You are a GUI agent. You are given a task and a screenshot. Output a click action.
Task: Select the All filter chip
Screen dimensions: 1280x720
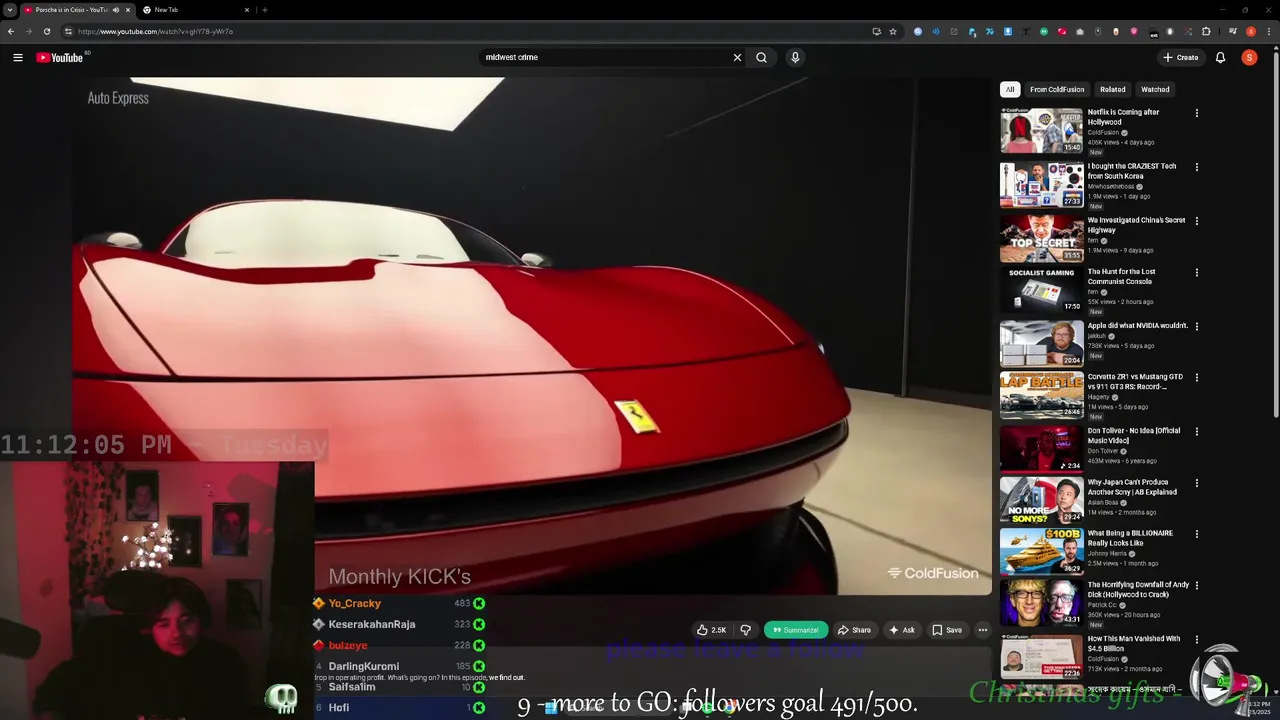[1010, 89]
